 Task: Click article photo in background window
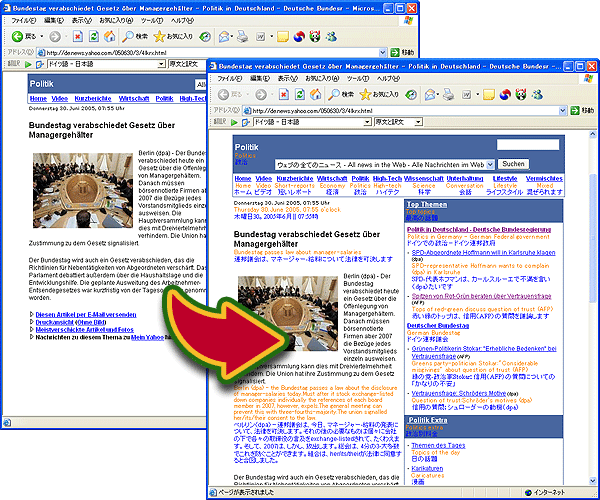click(83, 191)
